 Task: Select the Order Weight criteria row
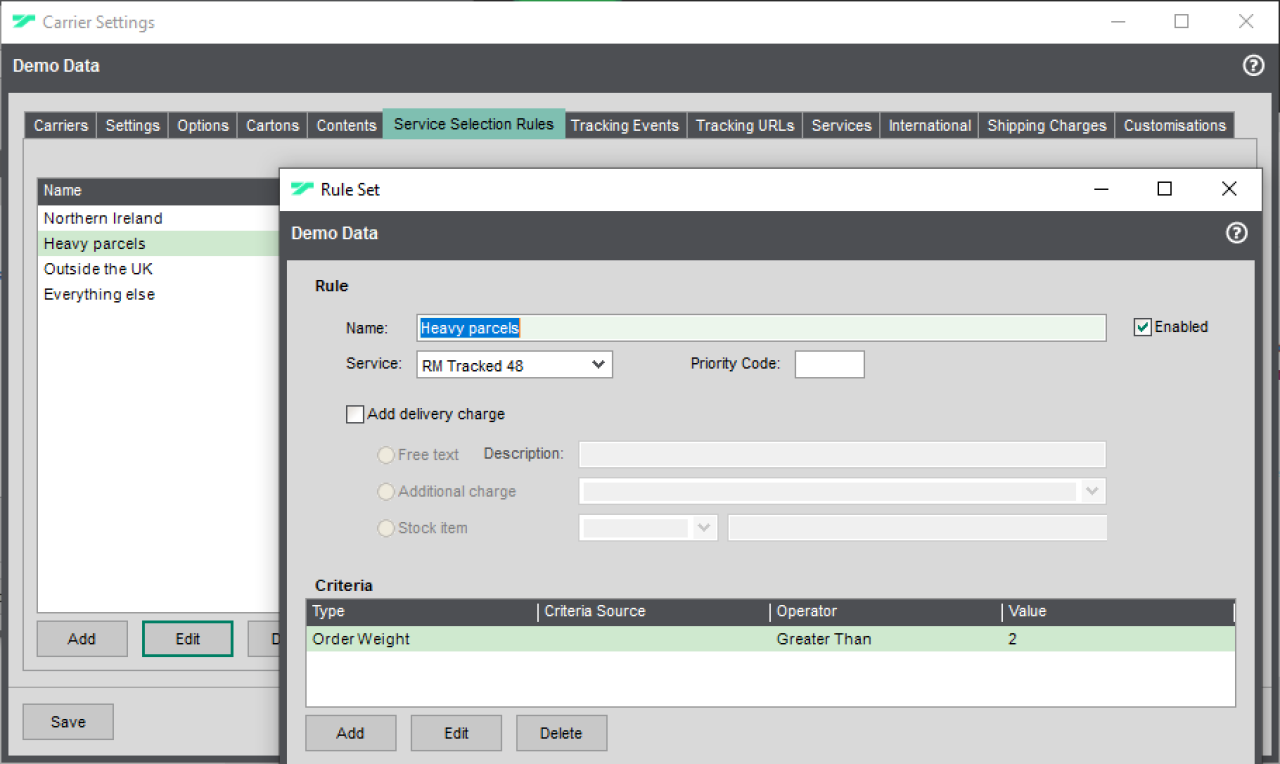coord(770,639)
